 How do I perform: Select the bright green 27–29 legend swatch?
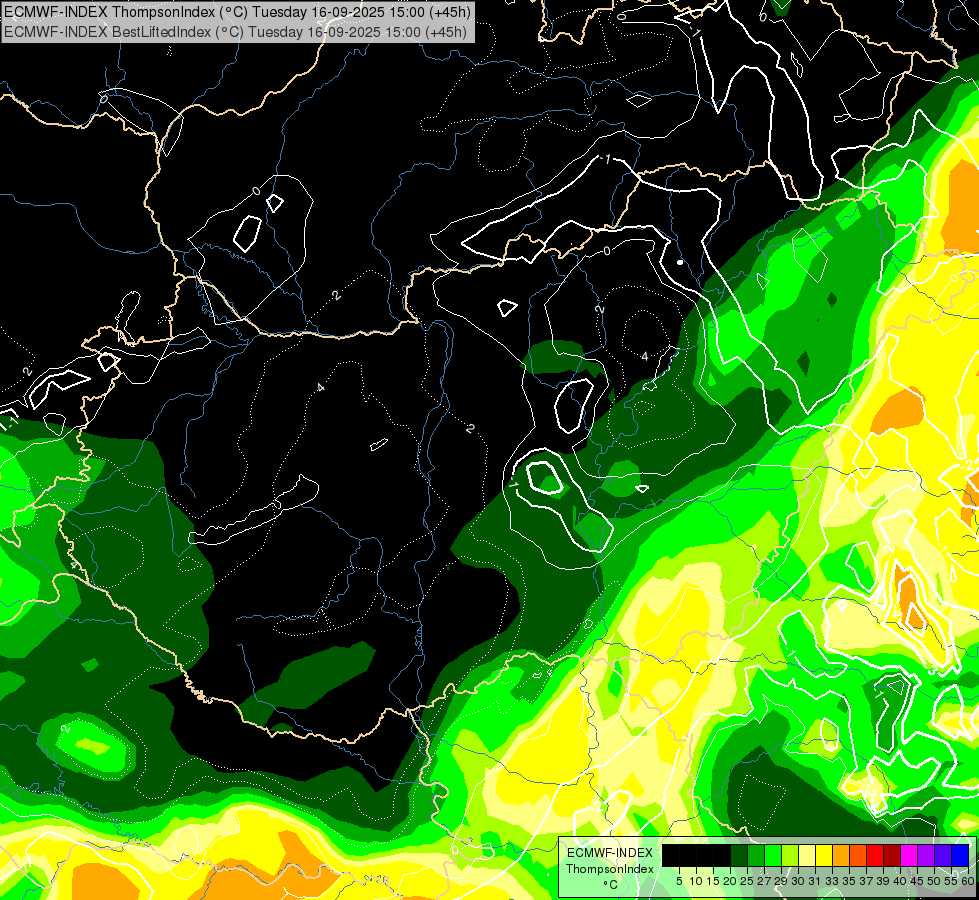tap(773, 856)
